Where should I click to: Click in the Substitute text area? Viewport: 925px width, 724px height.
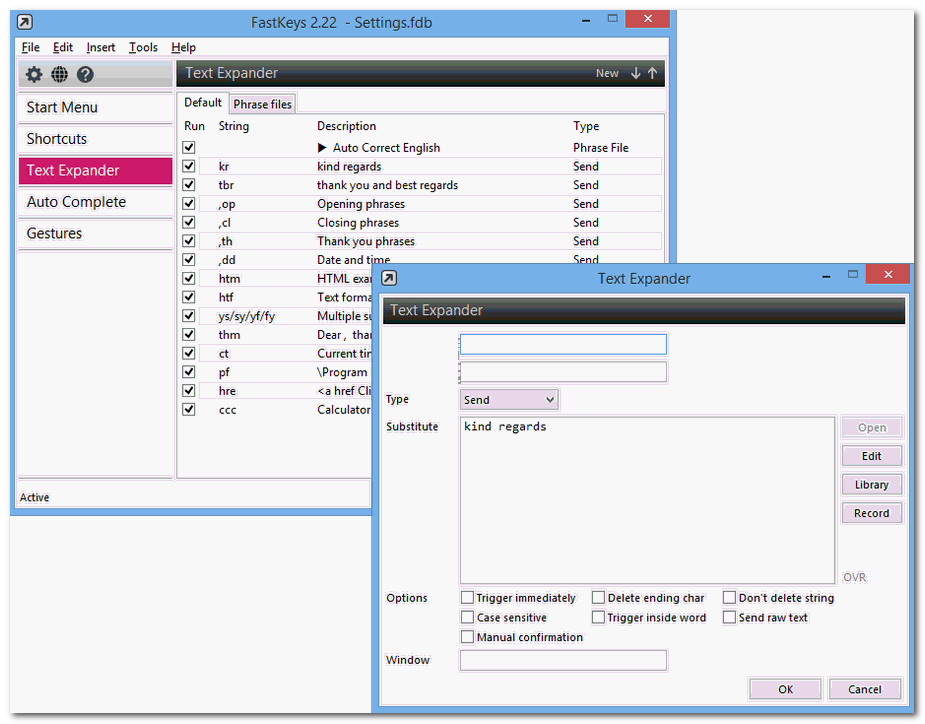click(647, 500)
